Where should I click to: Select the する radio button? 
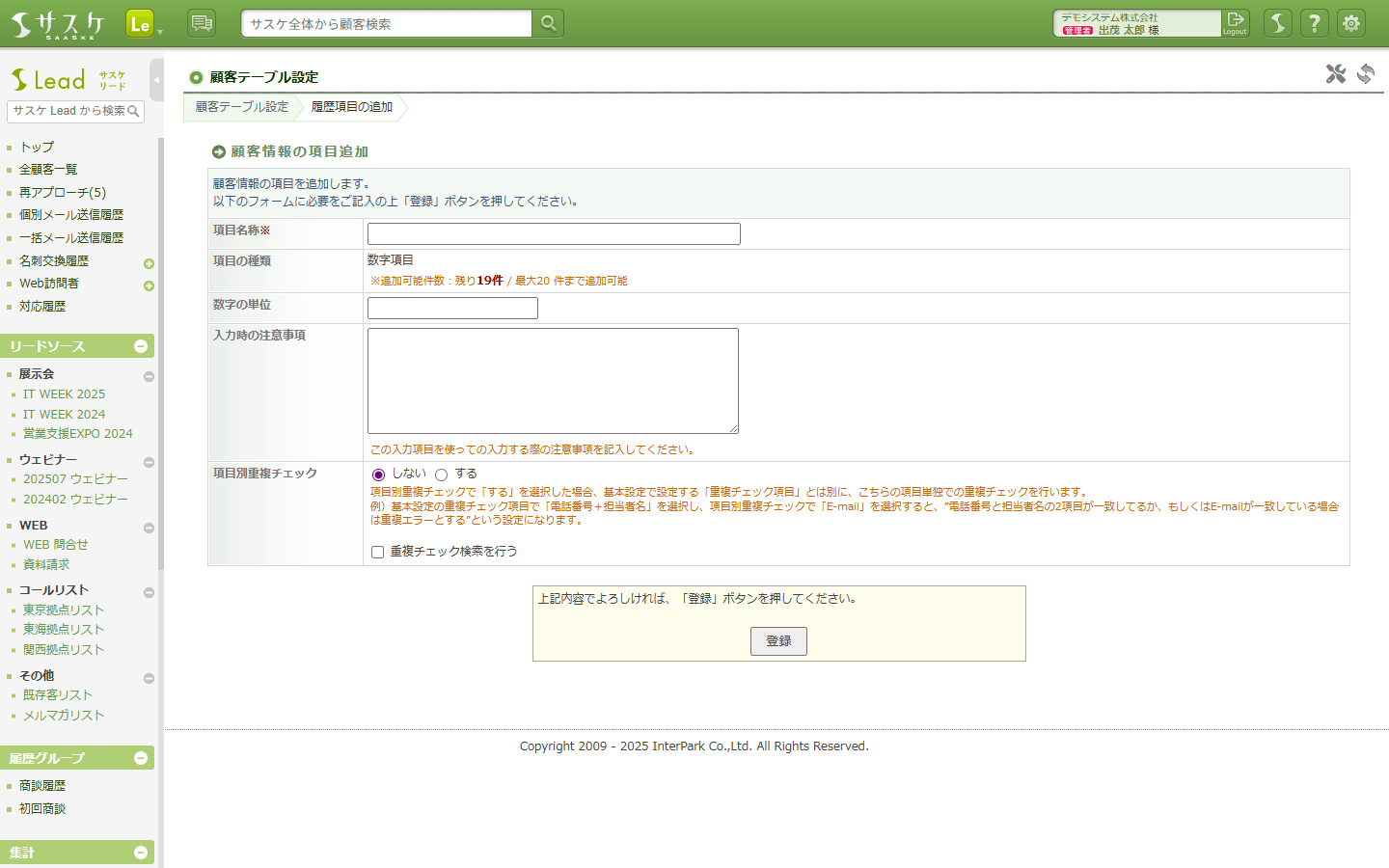[442, 475]
